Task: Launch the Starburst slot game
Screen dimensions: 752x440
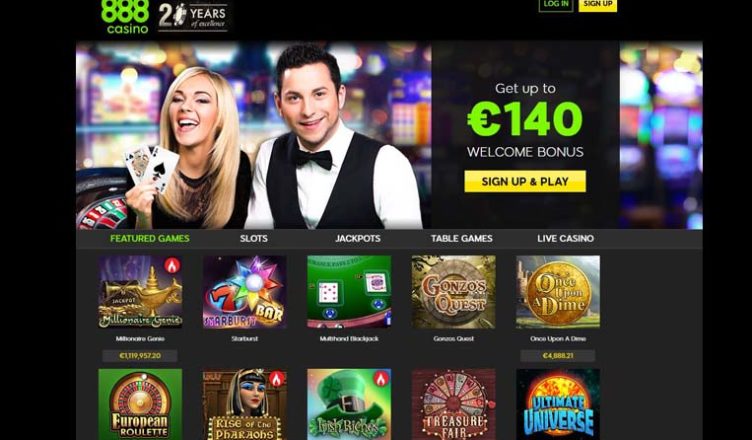Action: 245,292
